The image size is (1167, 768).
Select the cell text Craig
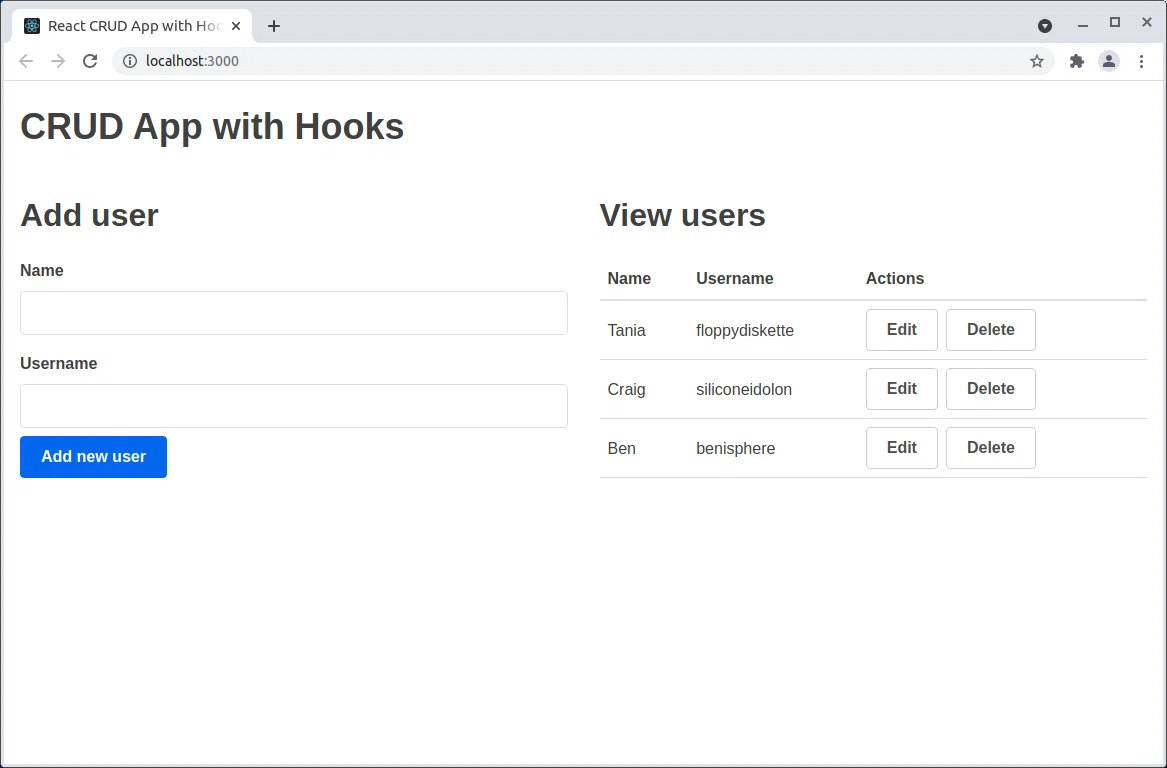pyautogui.click(x=627, y=389)
